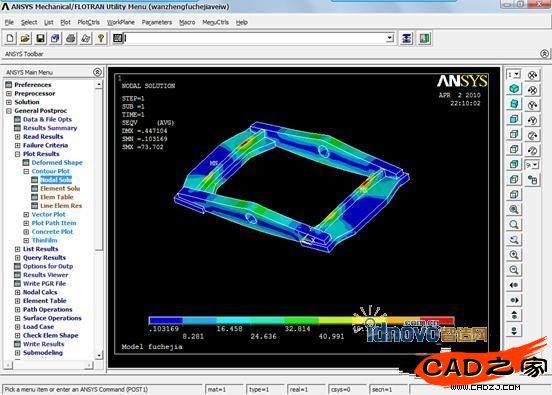Click the Fit View magnifier icon
The image size is (552, 395).
(514, 209)
